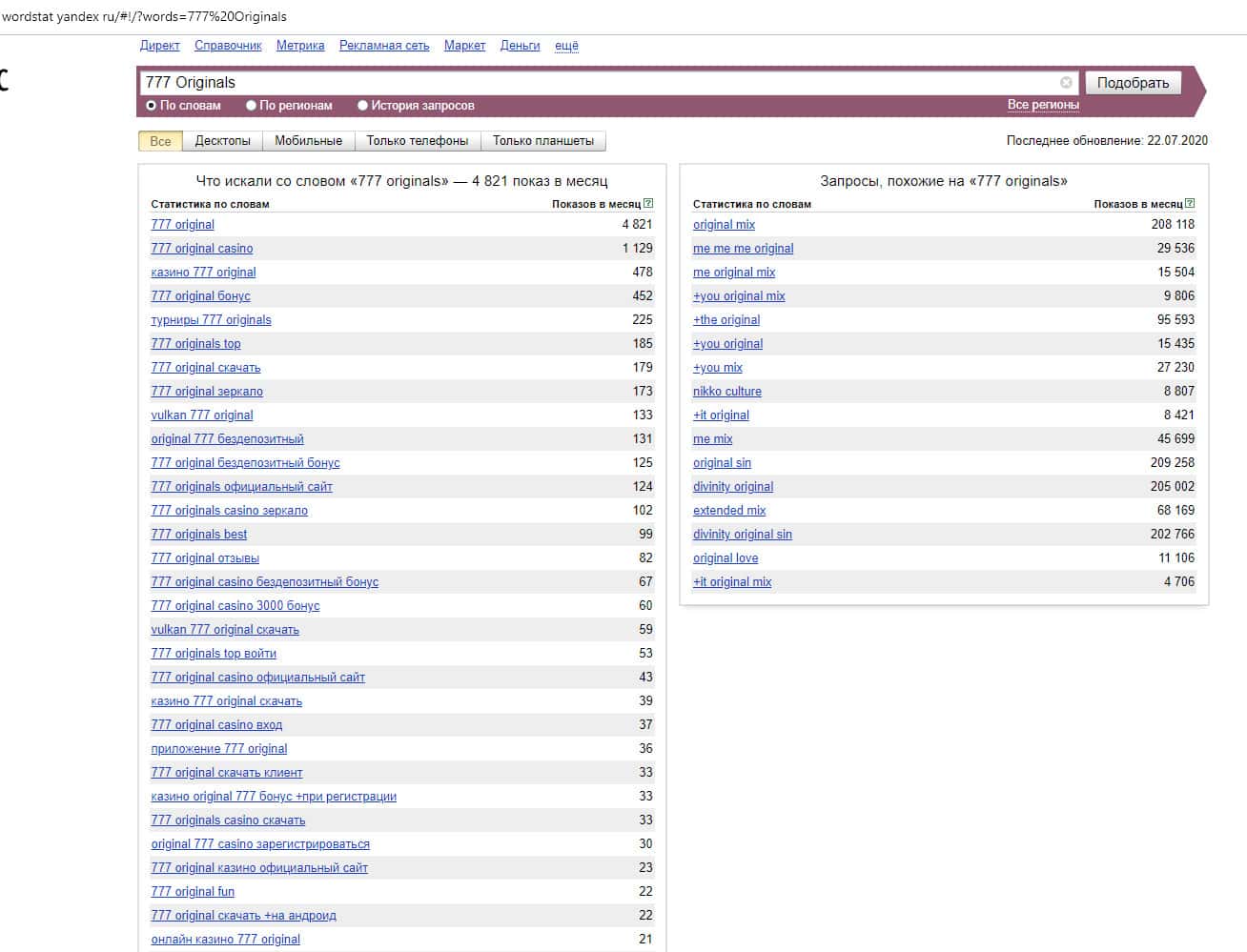Click the "турниры 777 originals" query

click(x=211, y=320)
